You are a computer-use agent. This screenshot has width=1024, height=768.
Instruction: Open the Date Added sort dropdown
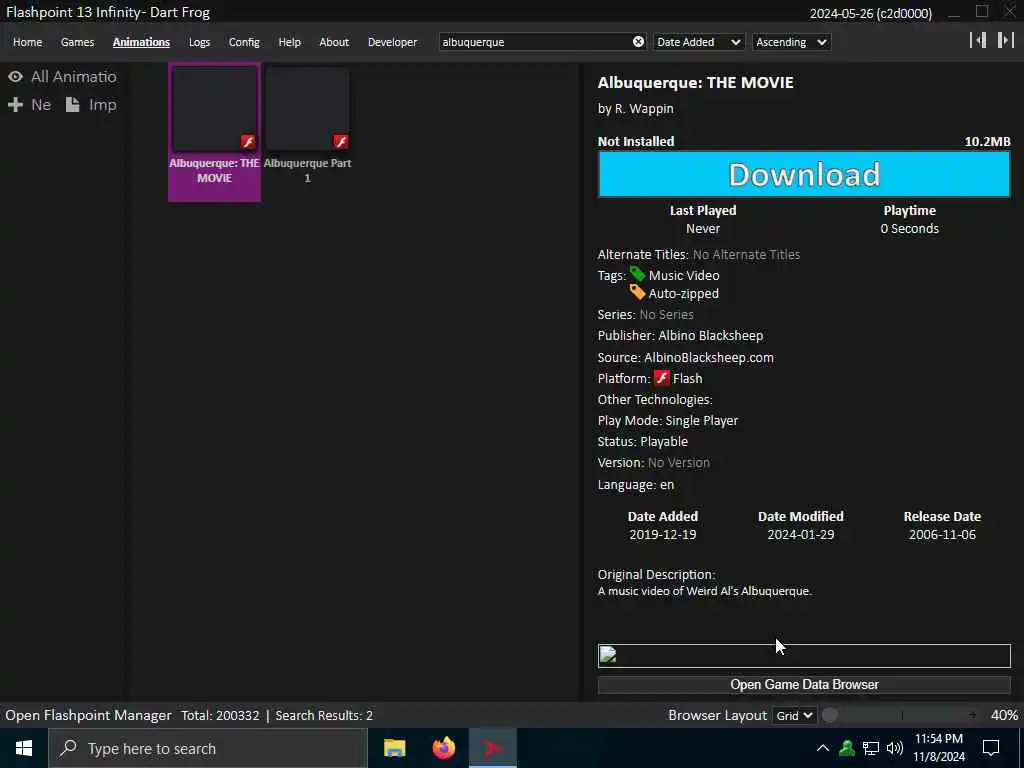(698, 42)
